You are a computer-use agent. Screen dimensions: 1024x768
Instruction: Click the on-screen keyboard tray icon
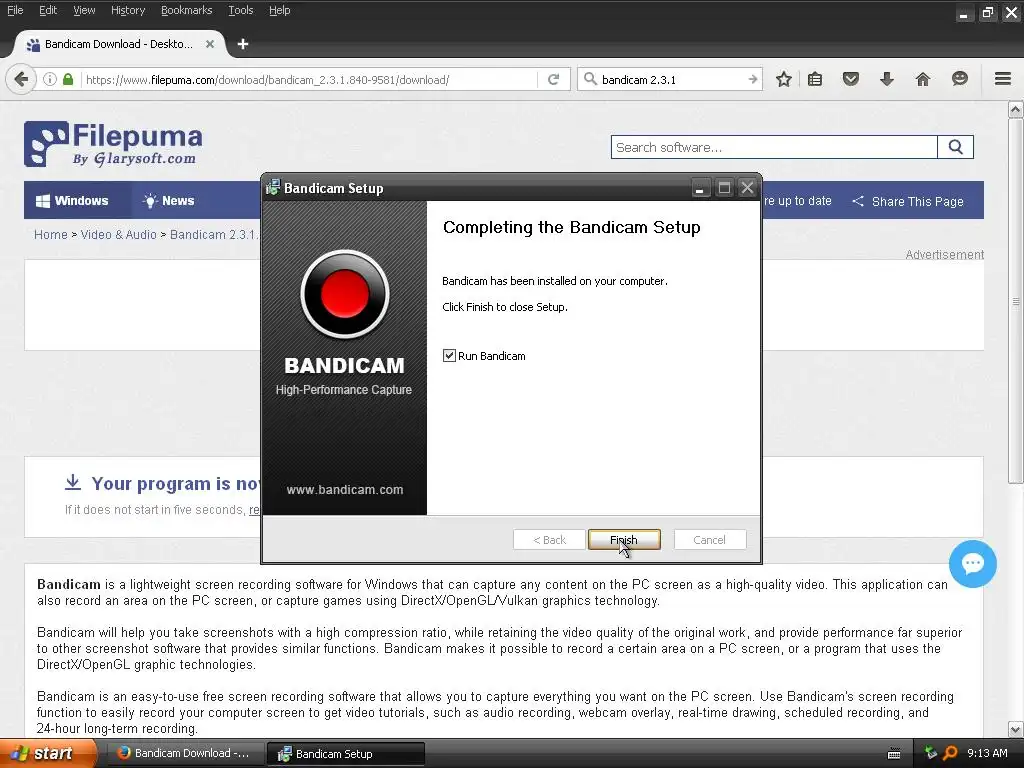pyautogui.click(x=894, y=754)
